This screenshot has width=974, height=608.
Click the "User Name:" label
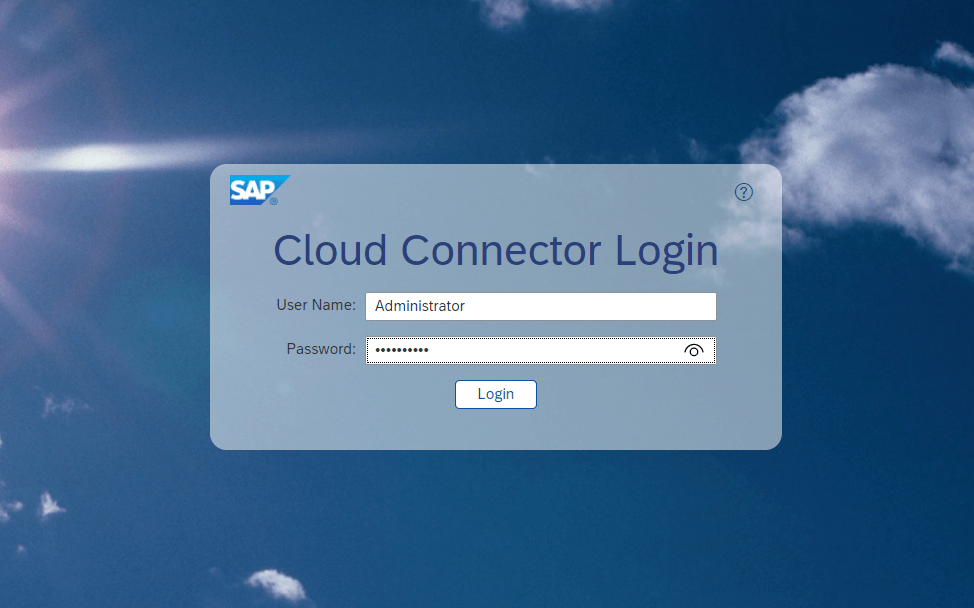pos(316,305)
